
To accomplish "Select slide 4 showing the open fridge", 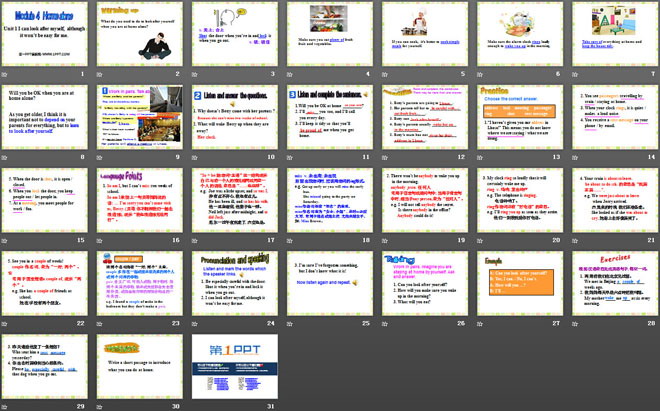I will (330, 34).
